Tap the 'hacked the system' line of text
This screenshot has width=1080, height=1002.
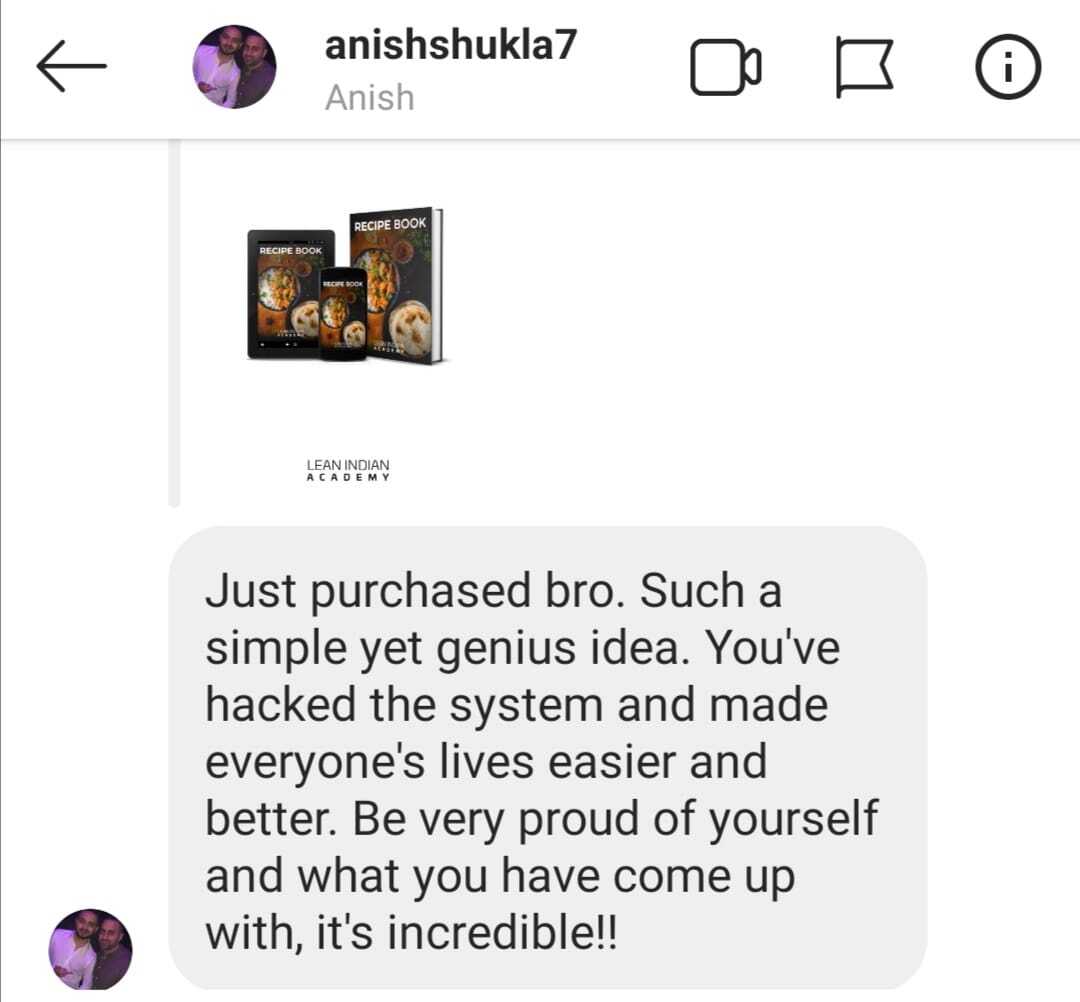[517, 705]
